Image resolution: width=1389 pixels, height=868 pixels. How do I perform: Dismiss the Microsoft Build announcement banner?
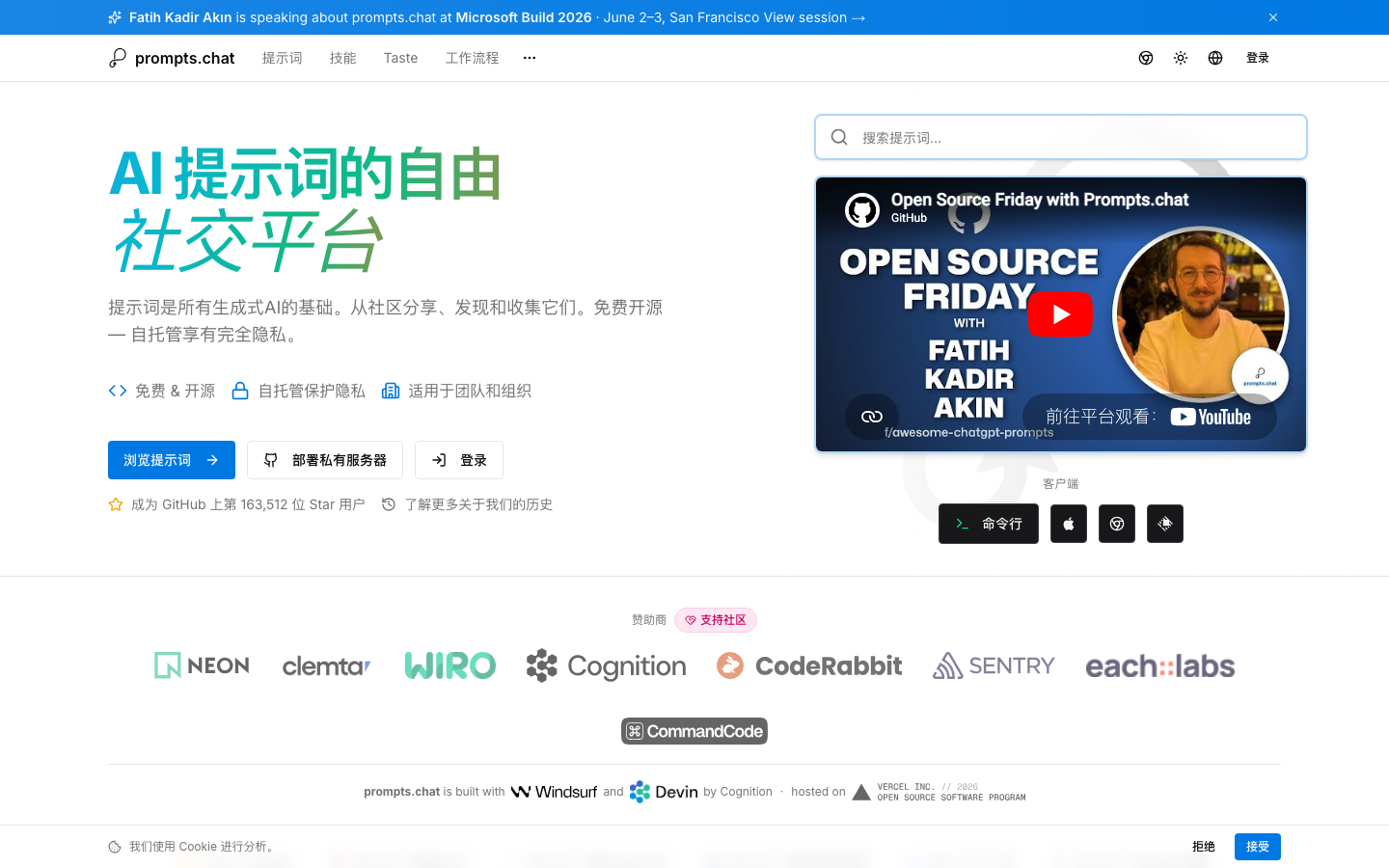(x=1273, y=17)
